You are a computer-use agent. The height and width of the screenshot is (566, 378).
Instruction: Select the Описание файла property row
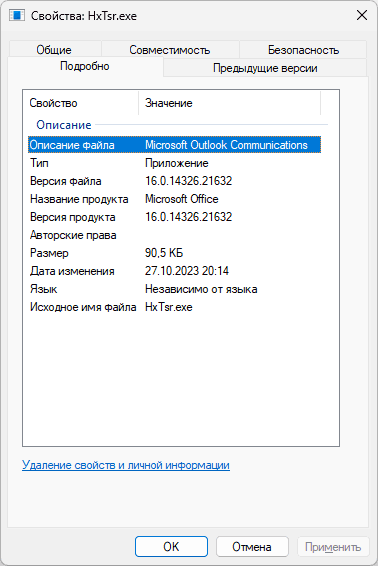pos(174,145)
